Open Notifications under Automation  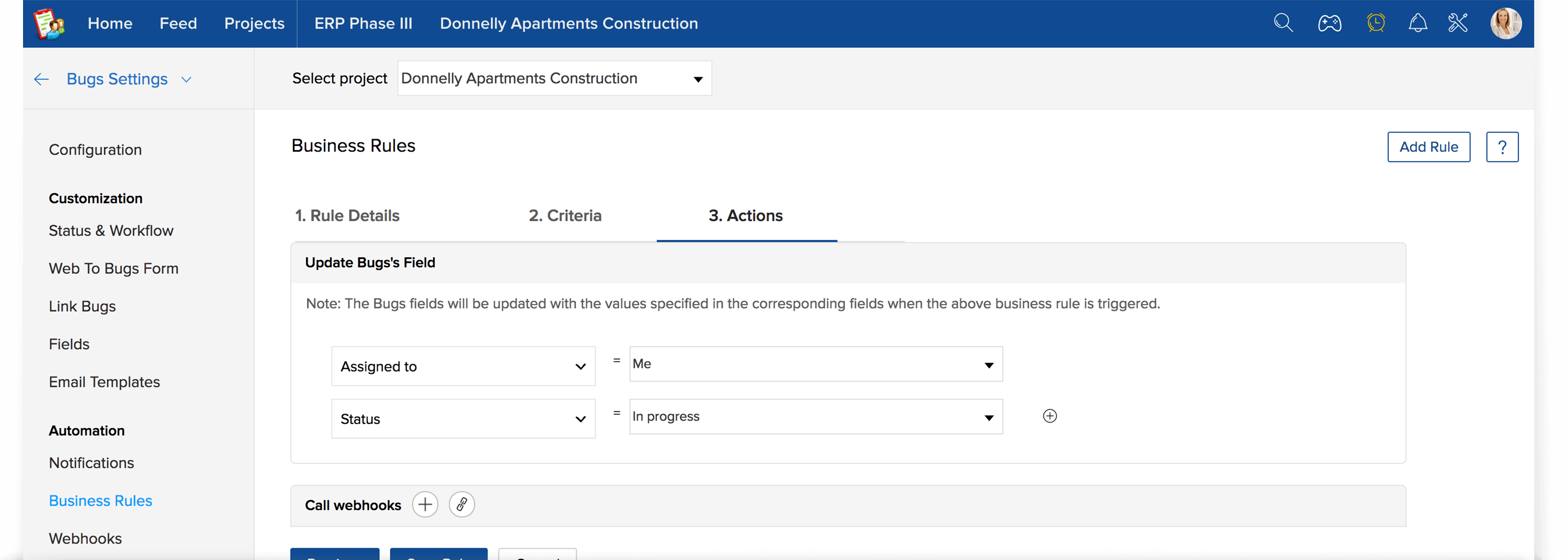pyautogui.click(x=91, y=463)
